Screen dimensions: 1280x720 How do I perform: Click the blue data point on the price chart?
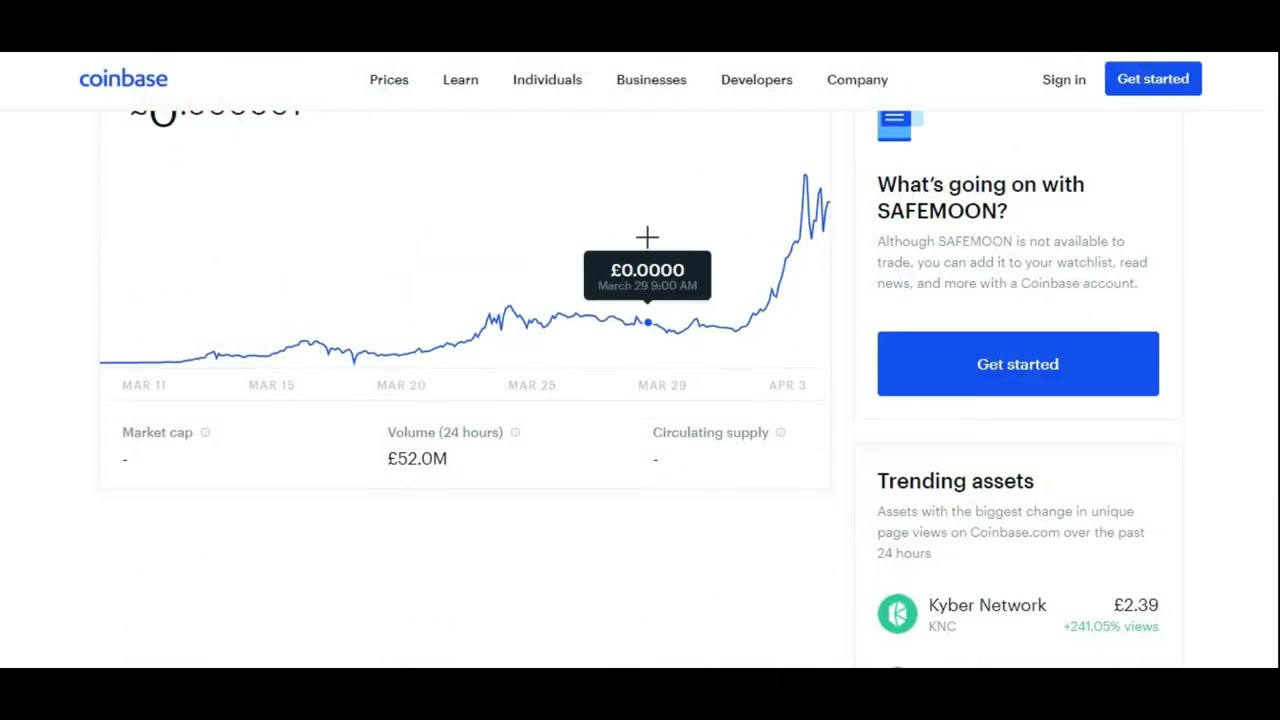(648, 322)
